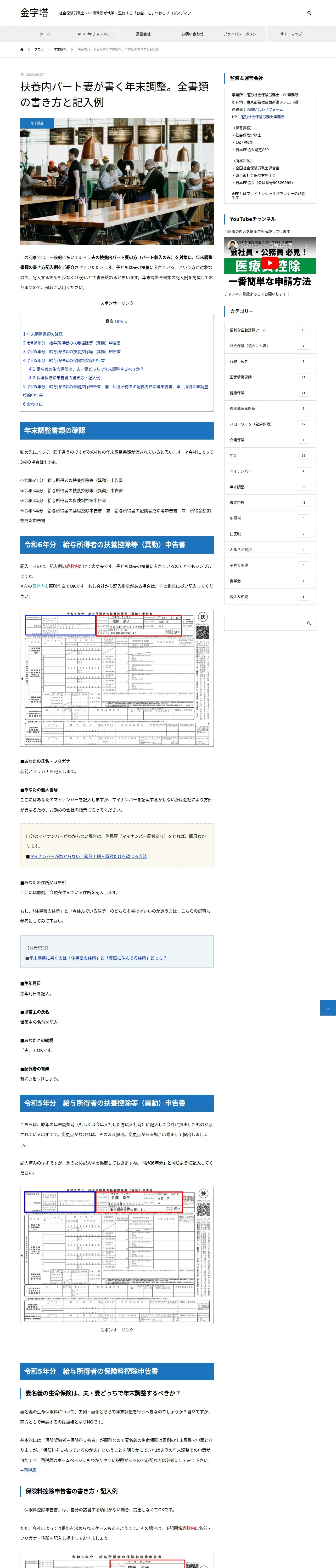Open 年末調整 category in sidebar list
The width and height of the screenshot is (336, 1568).
(x=270, y=487)
